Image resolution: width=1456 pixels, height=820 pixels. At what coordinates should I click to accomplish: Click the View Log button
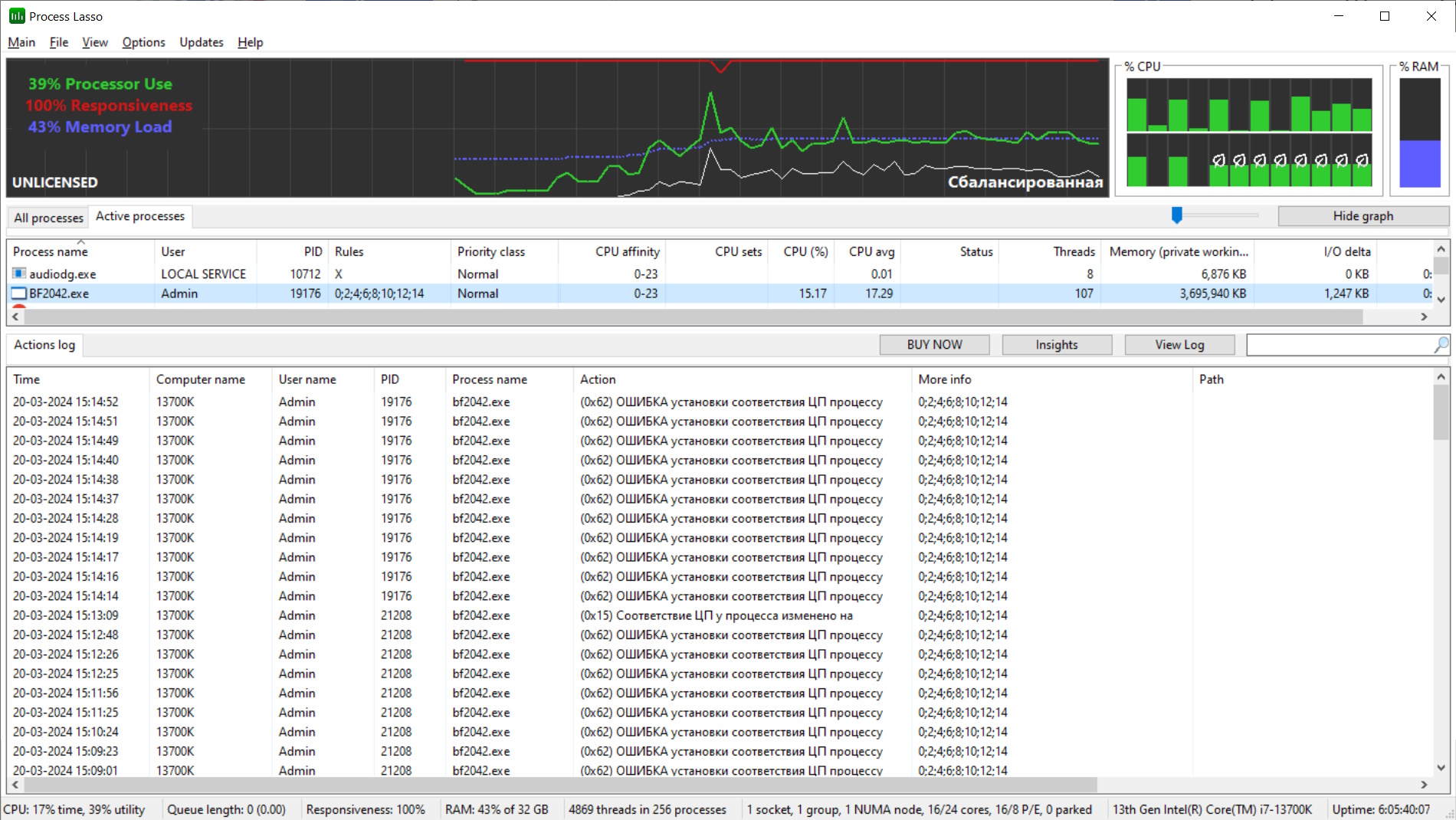(1179, 345)
